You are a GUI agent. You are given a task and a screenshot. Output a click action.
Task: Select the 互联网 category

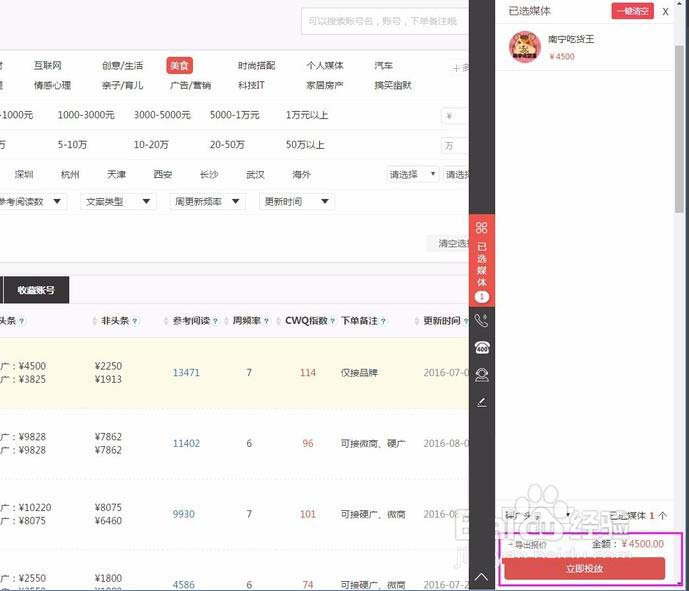pos(47,65)
